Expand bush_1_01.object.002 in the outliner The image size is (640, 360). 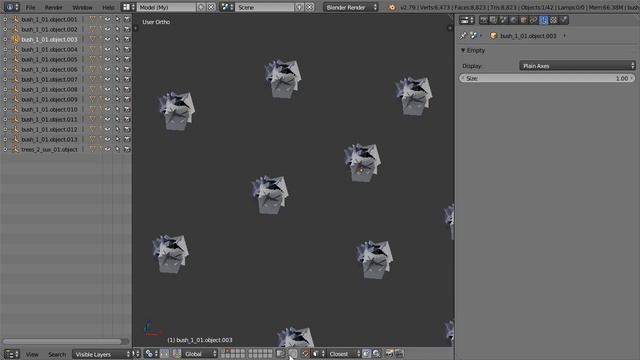pos(5,29)
